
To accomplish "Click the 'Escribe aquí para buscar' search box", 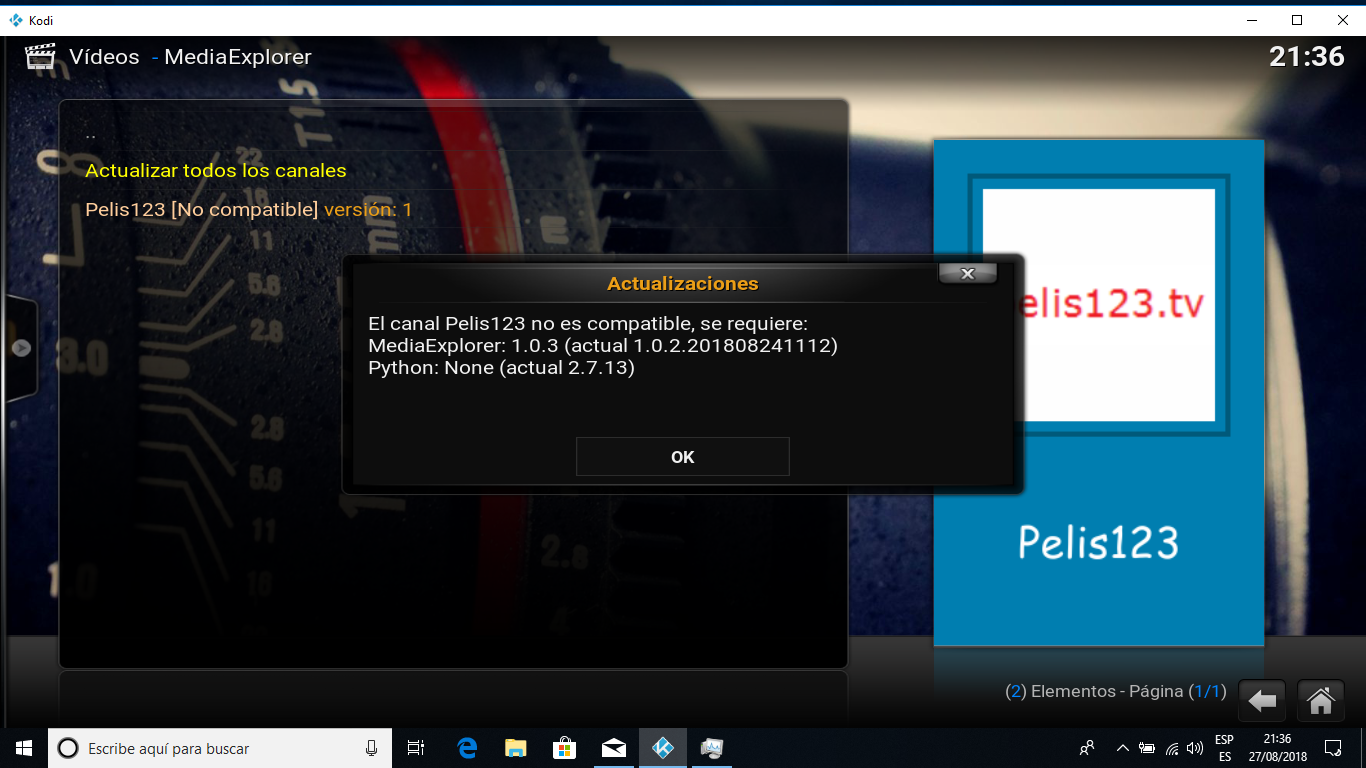I will [x=220, y=748].
